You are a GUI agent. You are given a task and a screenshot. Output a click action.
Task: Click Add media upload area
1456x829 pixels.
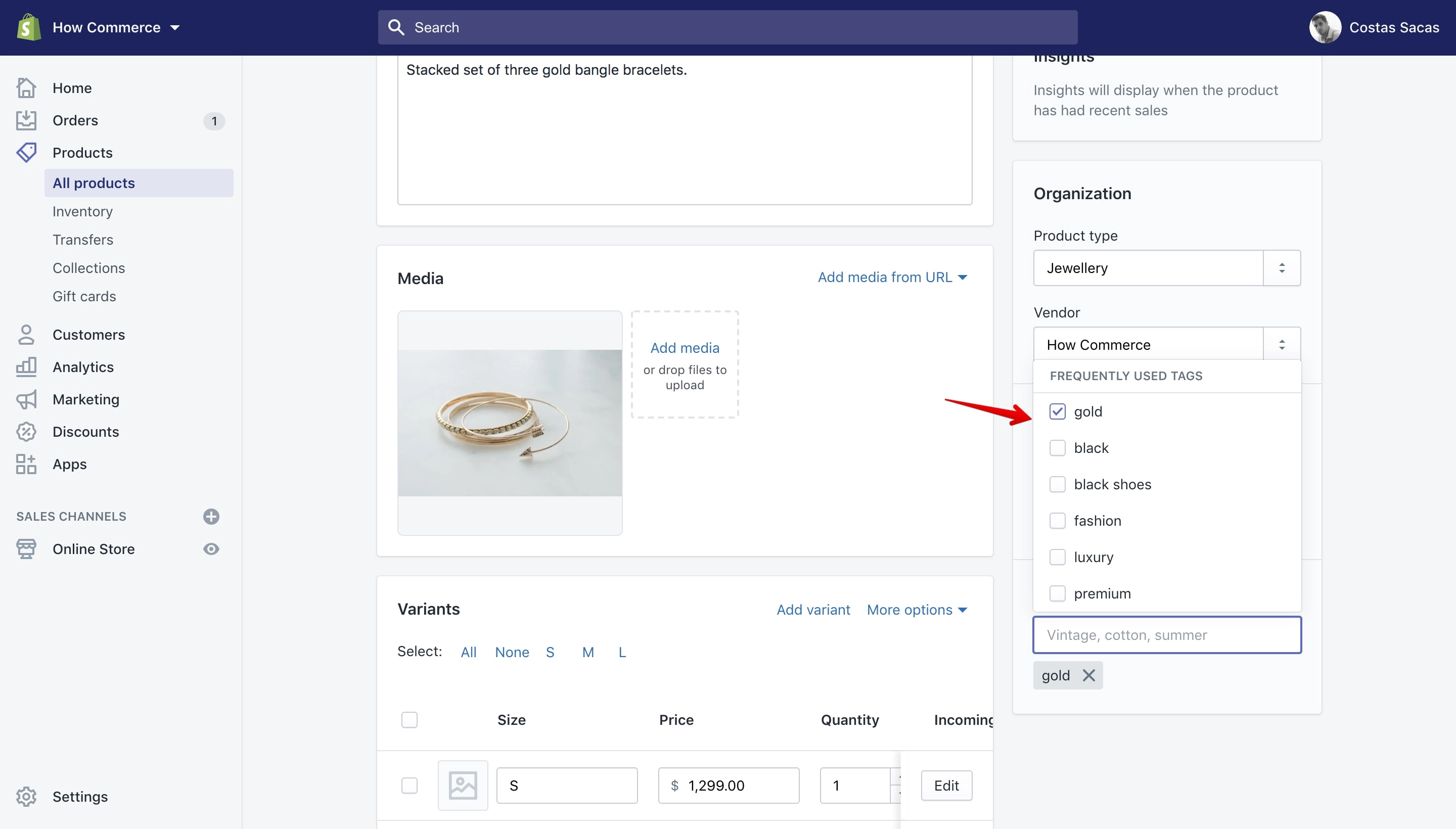685,364
